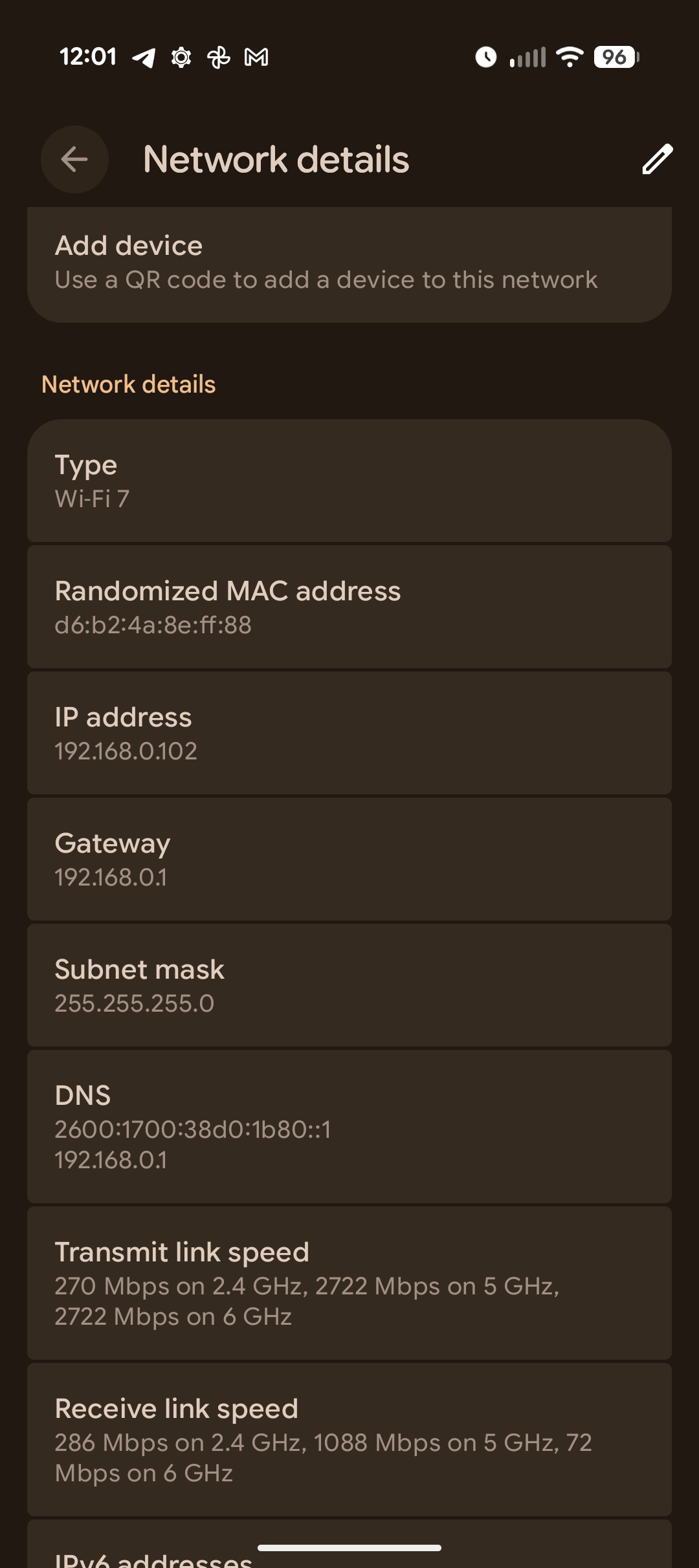Tap the IP address row
The height and width of the screenshot is (1568, 699).
349,733
